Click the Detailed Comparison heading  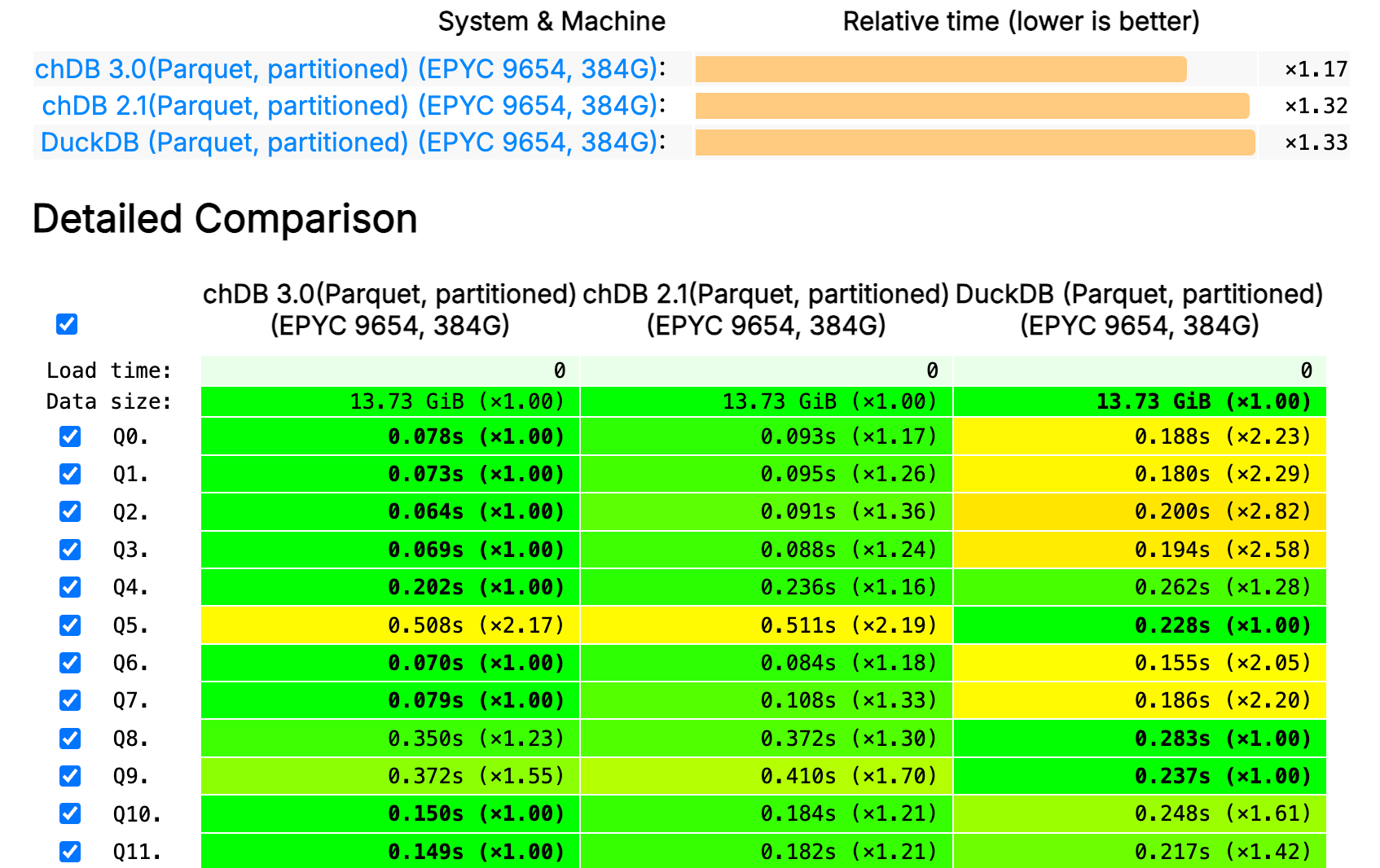(225, 219)
